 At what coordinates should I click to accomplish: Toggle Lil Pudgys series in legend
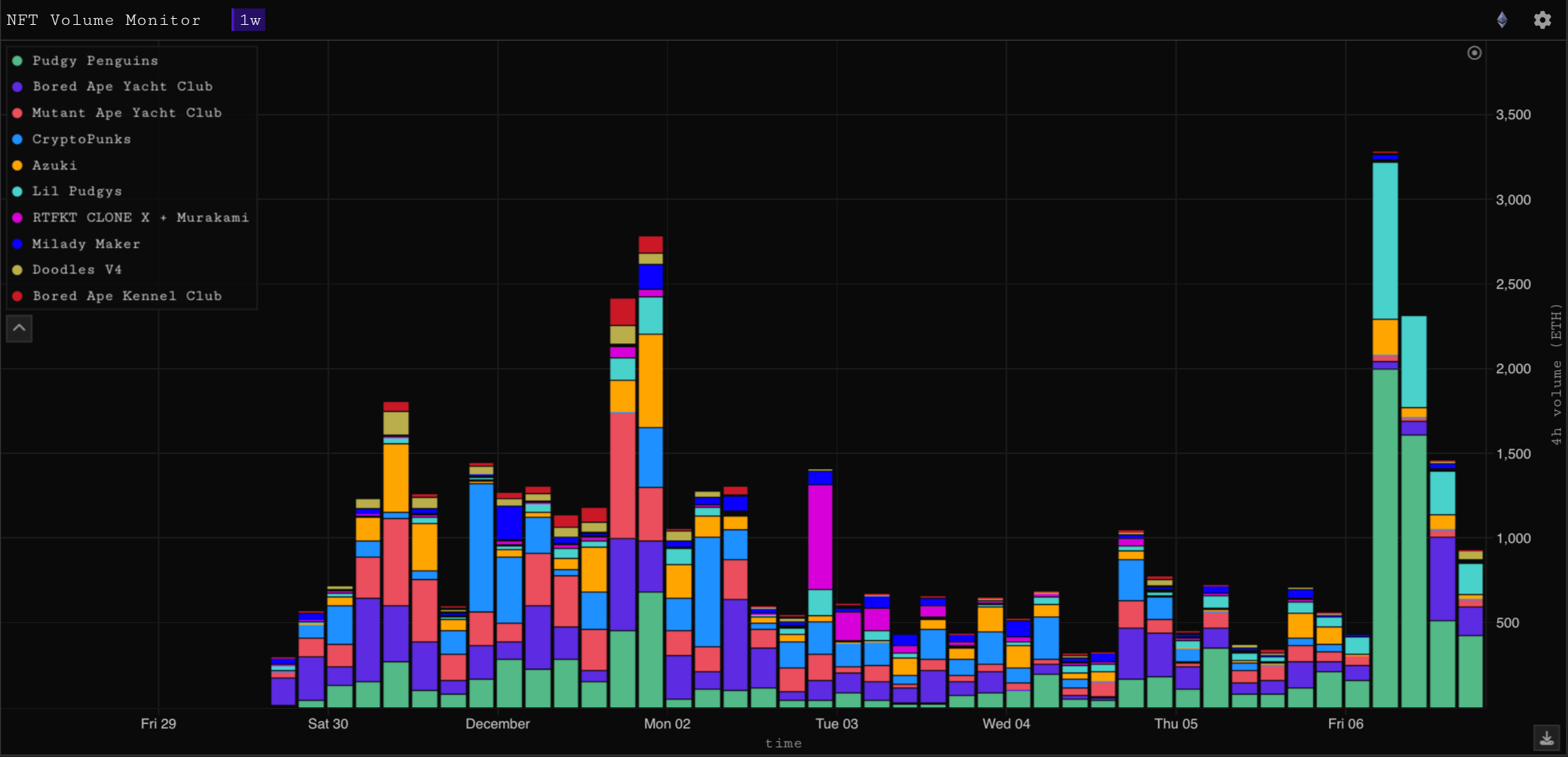tap(67, 192)
